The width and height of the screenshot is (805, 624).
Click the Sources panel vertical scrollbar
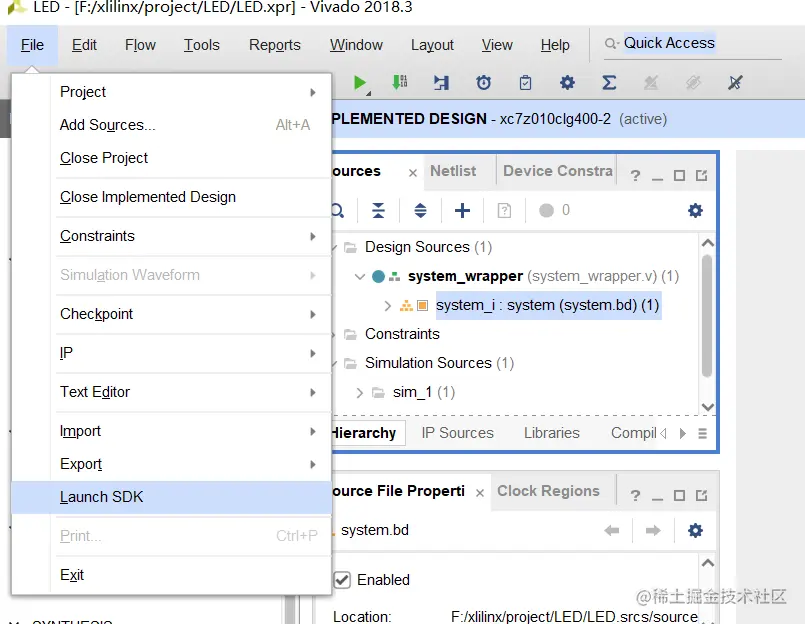tap(707, 316)
